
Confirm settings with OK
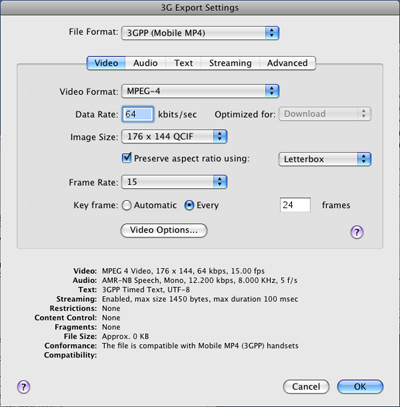(360, 387)
